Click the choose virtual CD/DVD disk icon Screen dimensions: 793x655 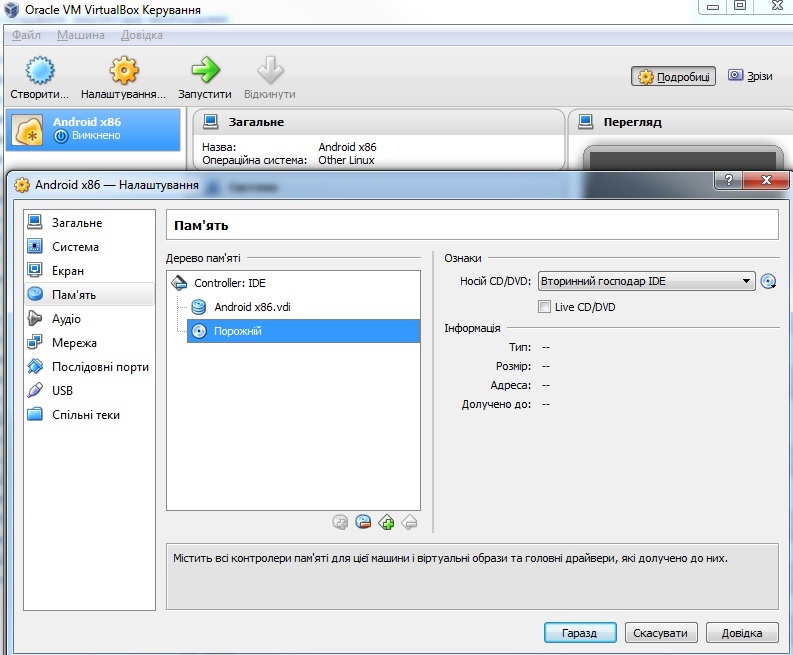768,281
